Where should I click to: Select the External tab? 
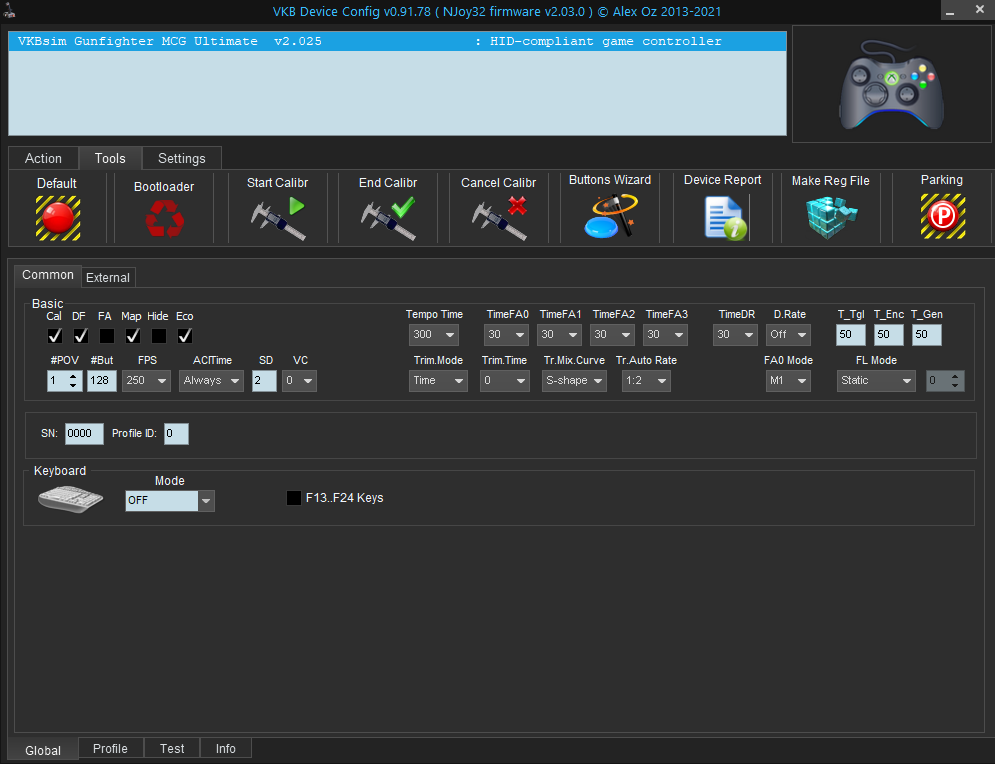(108, 278)
